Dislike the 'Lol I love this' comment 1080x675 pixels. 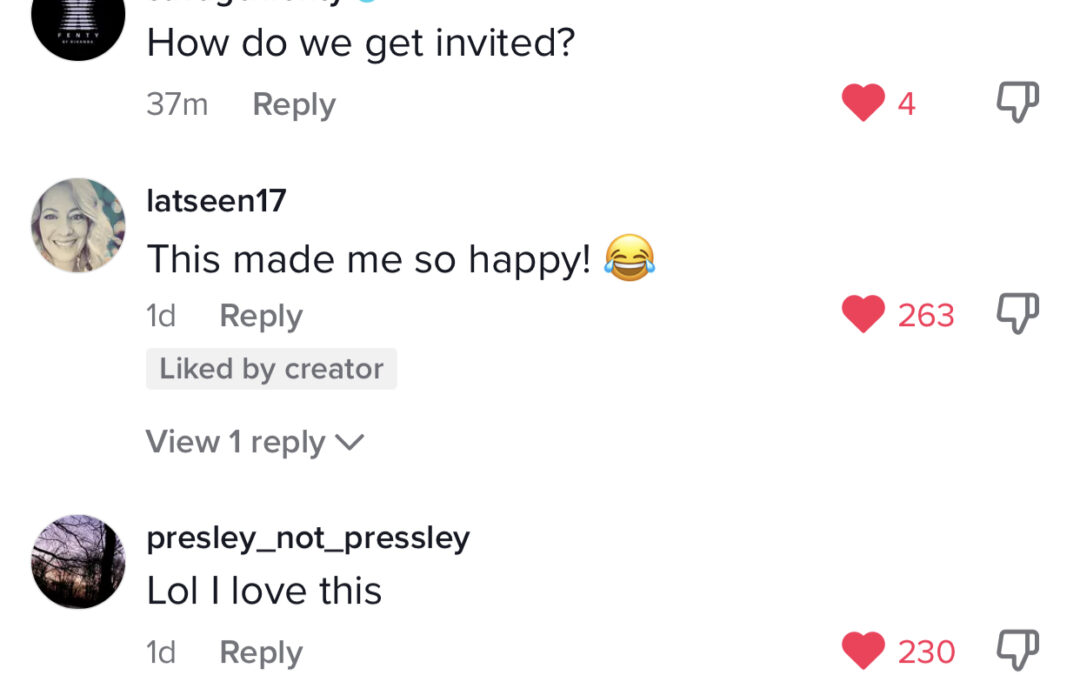[1018, 650]
